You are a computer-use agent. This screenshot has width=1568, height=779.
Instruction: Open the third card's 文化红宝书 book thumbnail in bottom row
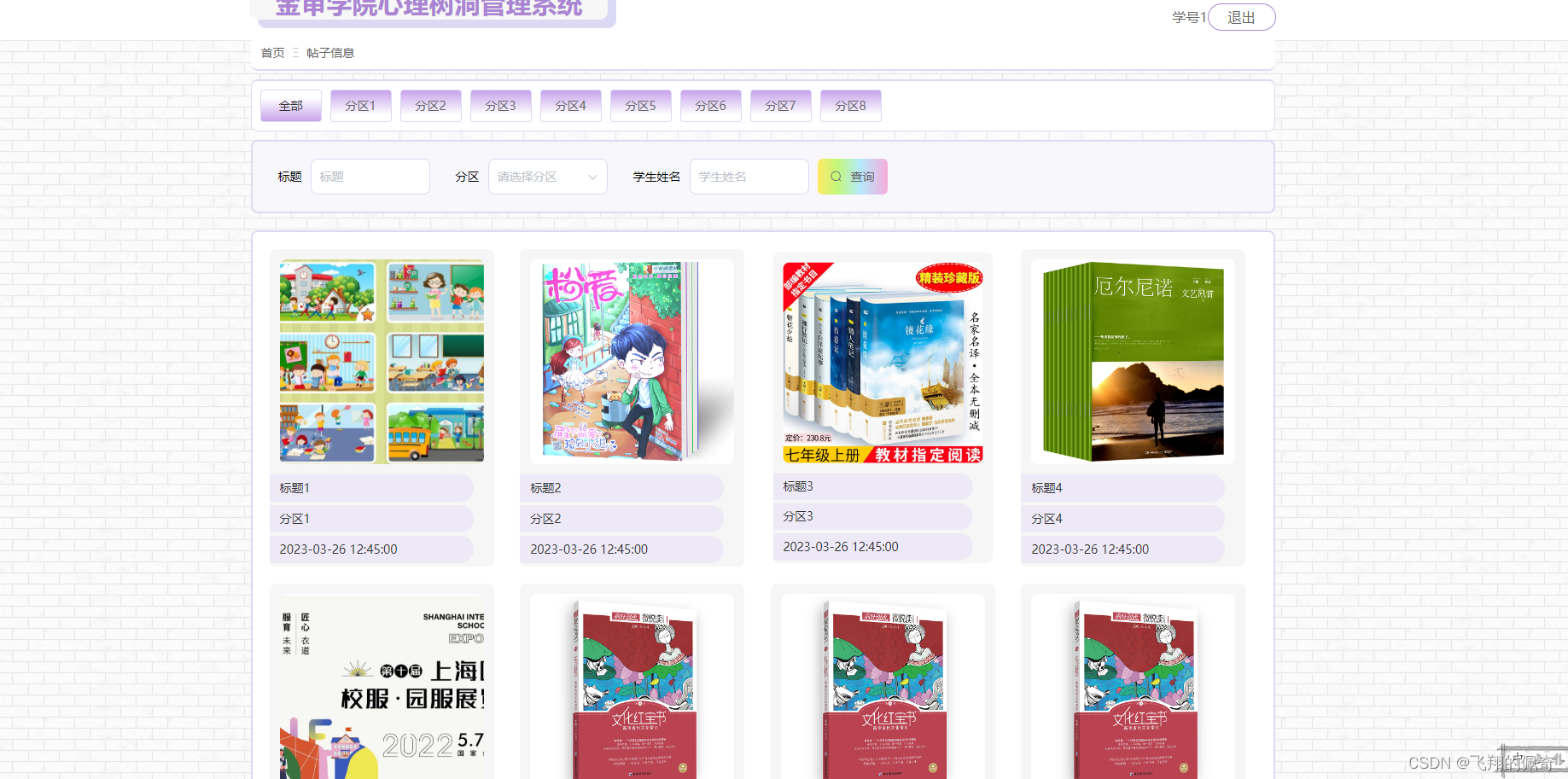pyautogui.click(x=883, y=686)
